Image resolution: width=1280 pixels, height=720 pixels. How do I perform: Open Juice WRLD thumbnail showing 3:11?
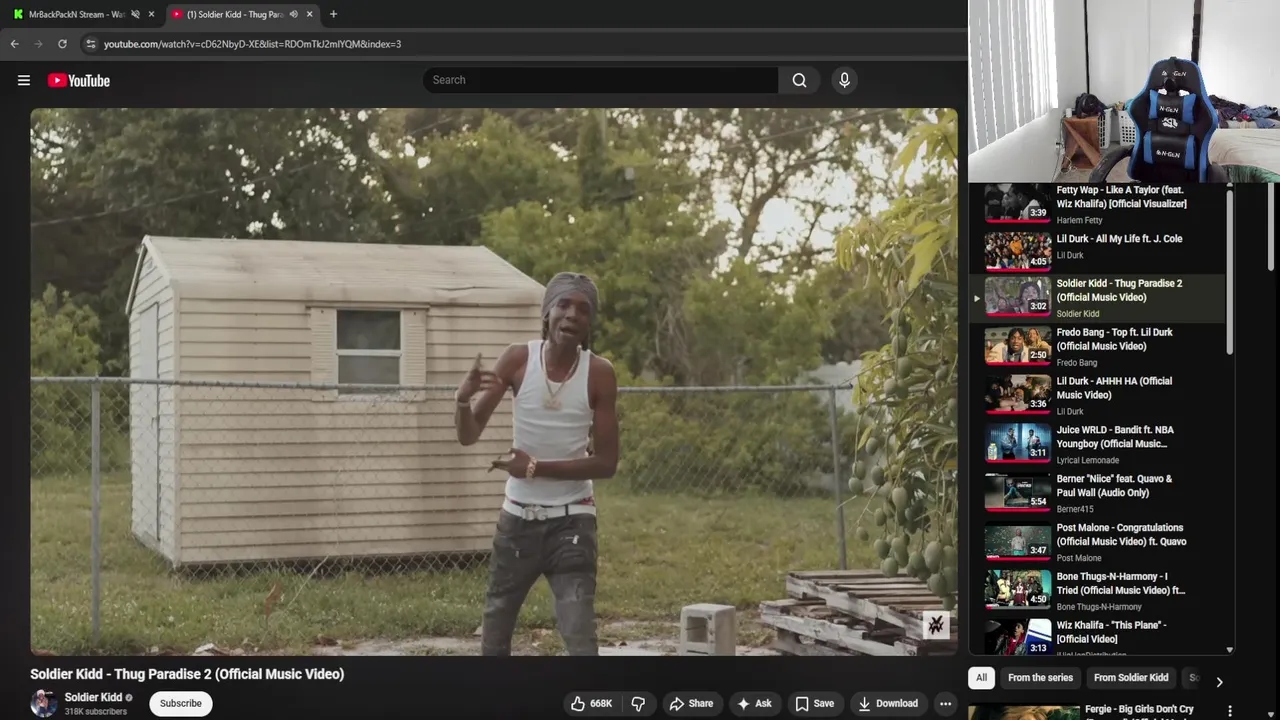pyautogui.click(x=1018, y=443)
